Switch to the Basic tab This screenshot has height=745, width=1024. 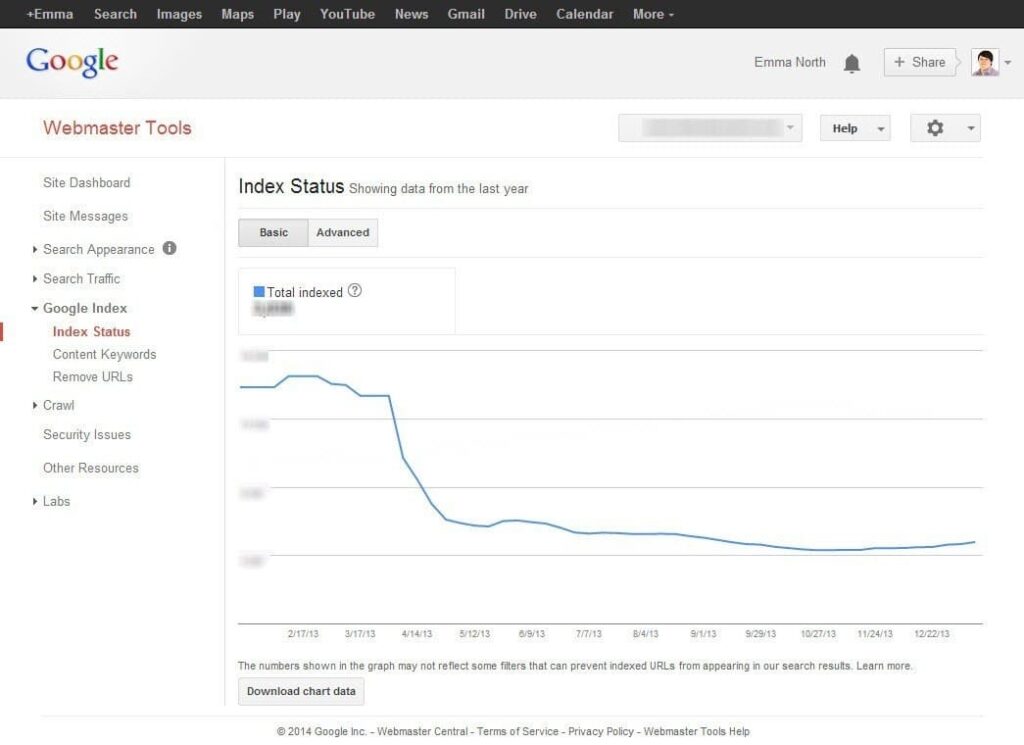[x=273, y=232]
